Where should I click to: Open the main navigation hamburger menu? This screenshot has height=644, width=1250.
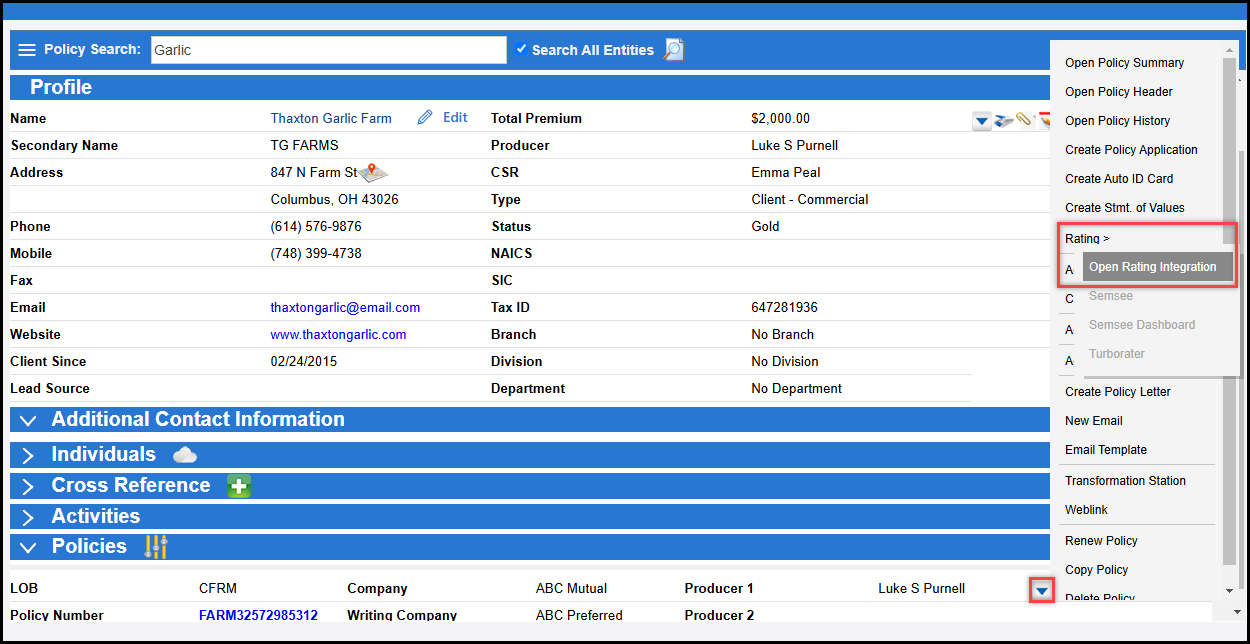pyautogui.click(x=27, y=49)
